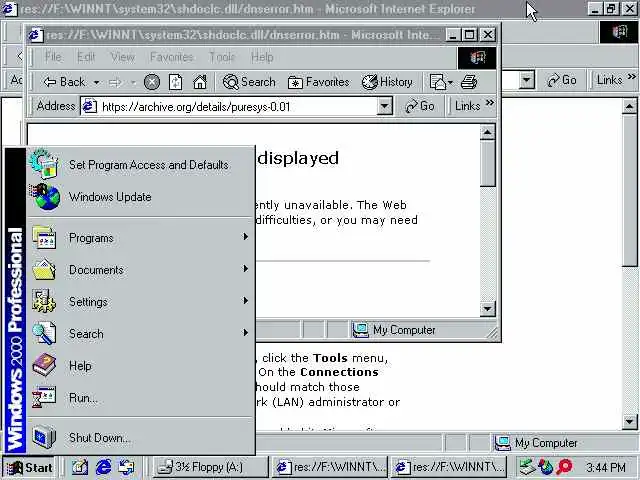
Task: Click the address field with archive.org URL
Action: pos(229,107)
